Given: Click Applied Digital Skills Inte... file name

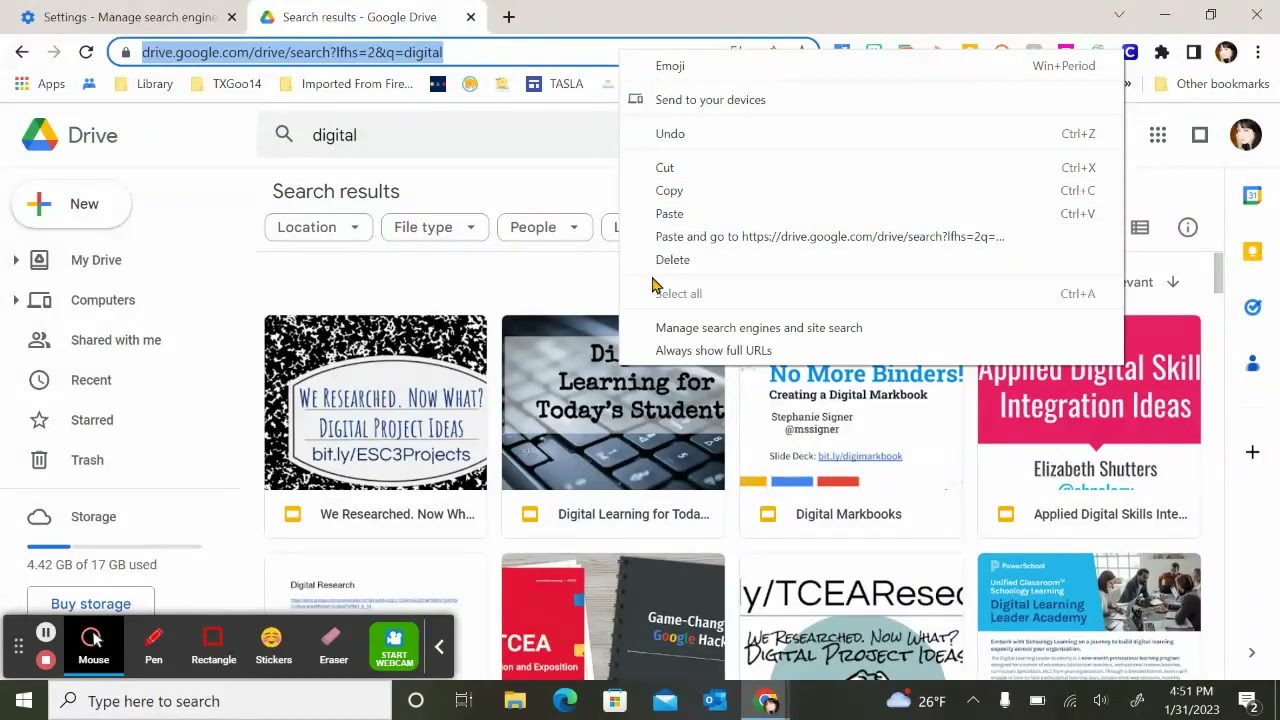Looking at the screenshot, I should (x=1110, y=514).
